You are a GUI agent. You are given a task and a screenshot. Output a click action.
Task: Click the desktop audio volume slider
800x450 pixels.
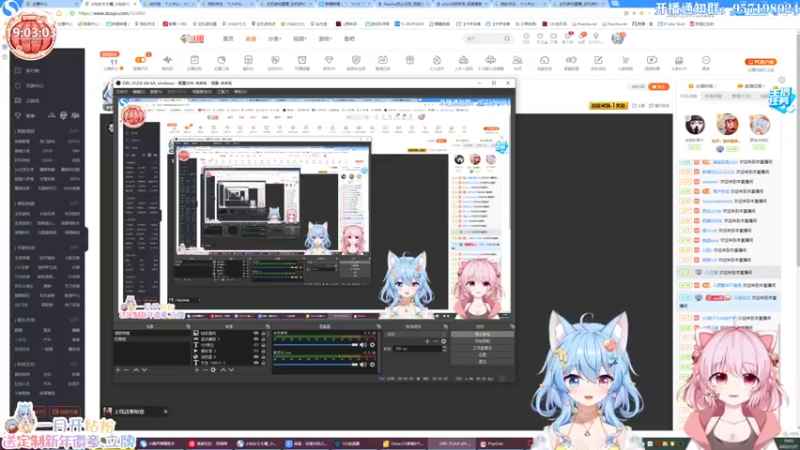(x=315, y=345)
